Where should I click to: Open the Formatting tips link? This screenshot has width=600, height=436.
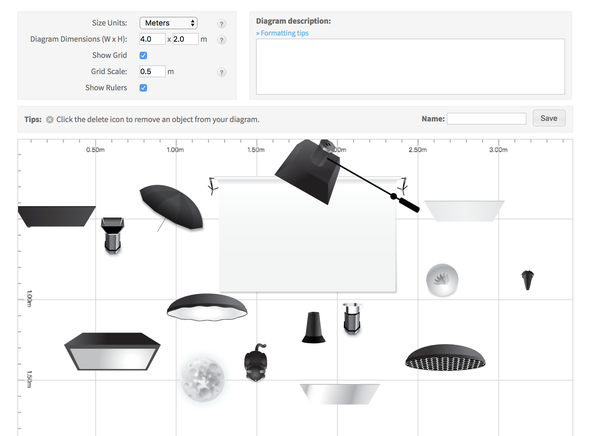282,33
